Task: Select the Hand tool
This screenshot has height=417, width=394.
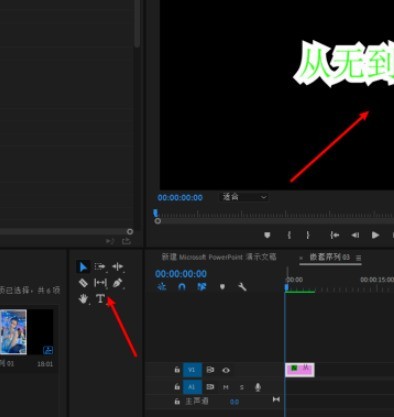Action: click(83, 299)
